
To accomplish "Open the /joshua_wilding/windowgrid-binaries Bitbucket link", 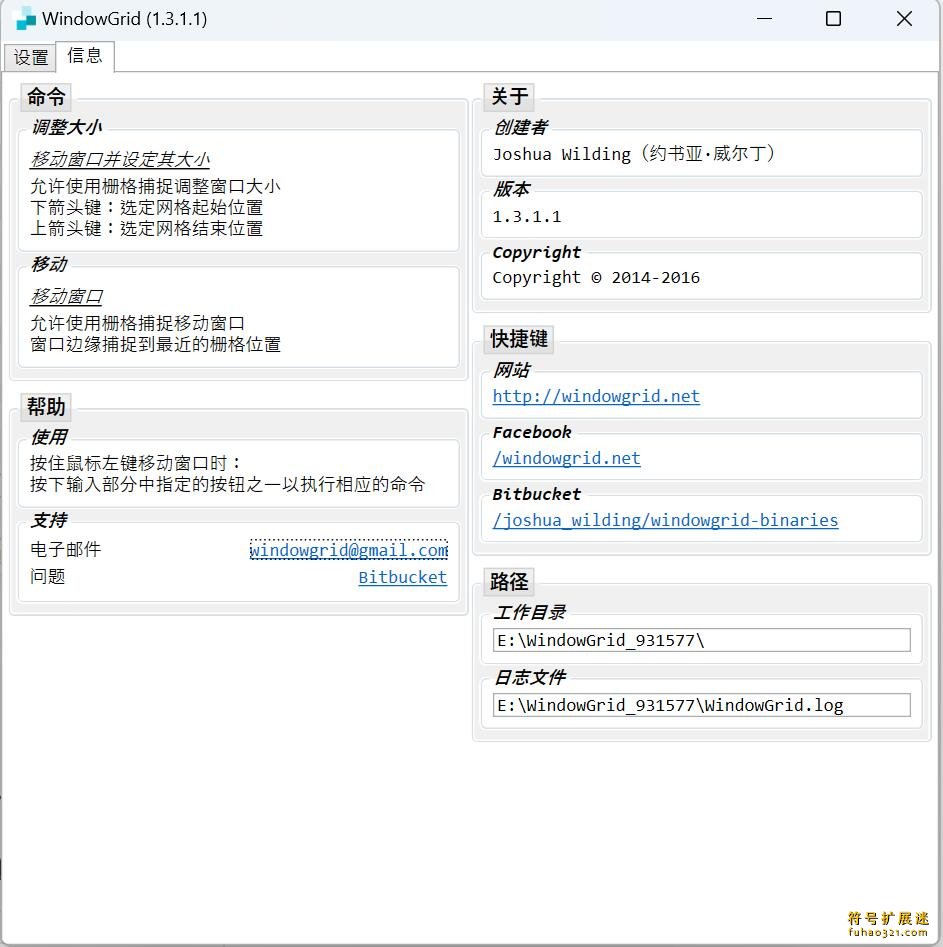I will coord(665,521).
